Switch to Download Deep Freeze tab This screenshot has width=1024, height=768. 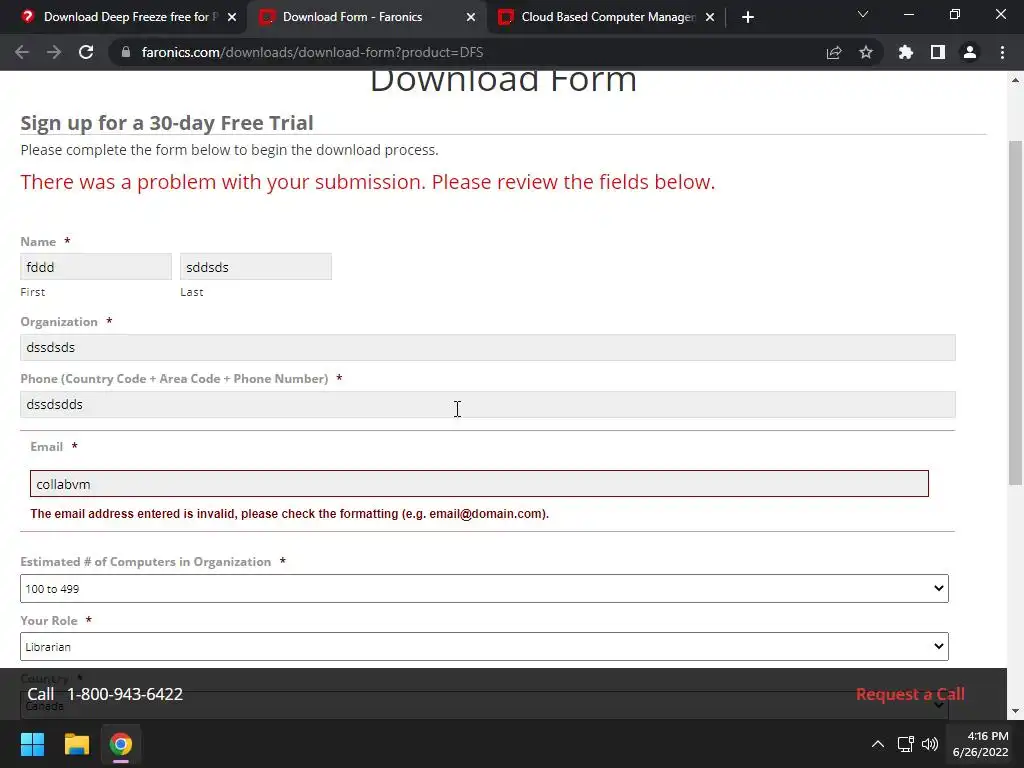pos(123,17)
